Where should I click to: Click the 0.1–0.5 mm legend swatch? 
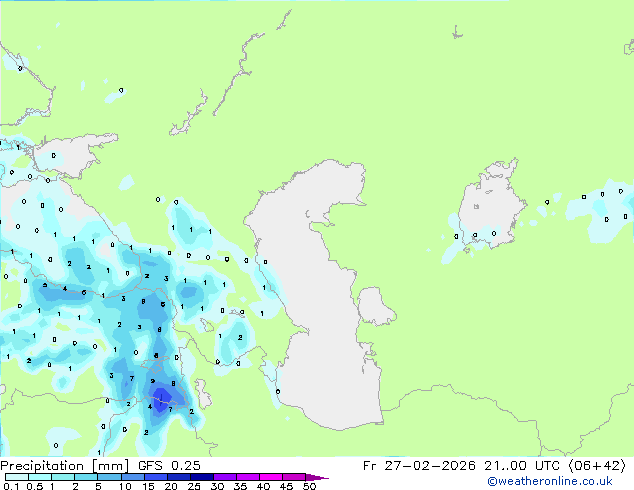tap(17, 477)
